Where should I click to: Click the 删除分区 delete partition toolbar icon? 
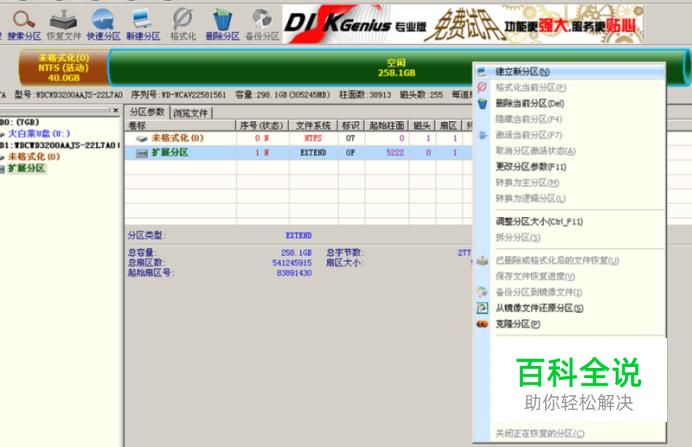click(x=222, y=25)
